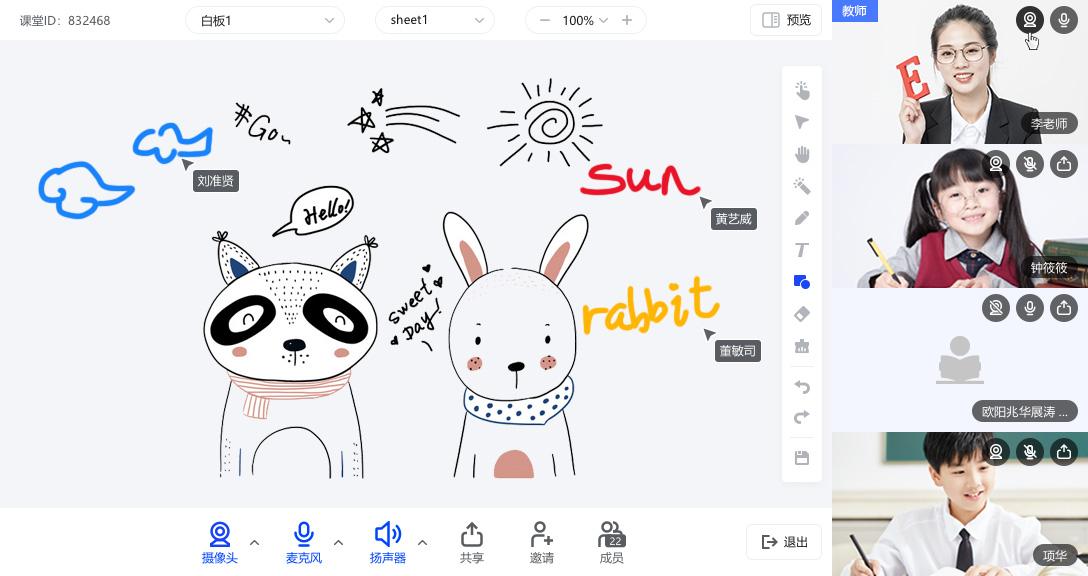Open the 扬声器 speaker device chevron

point(422,542)
